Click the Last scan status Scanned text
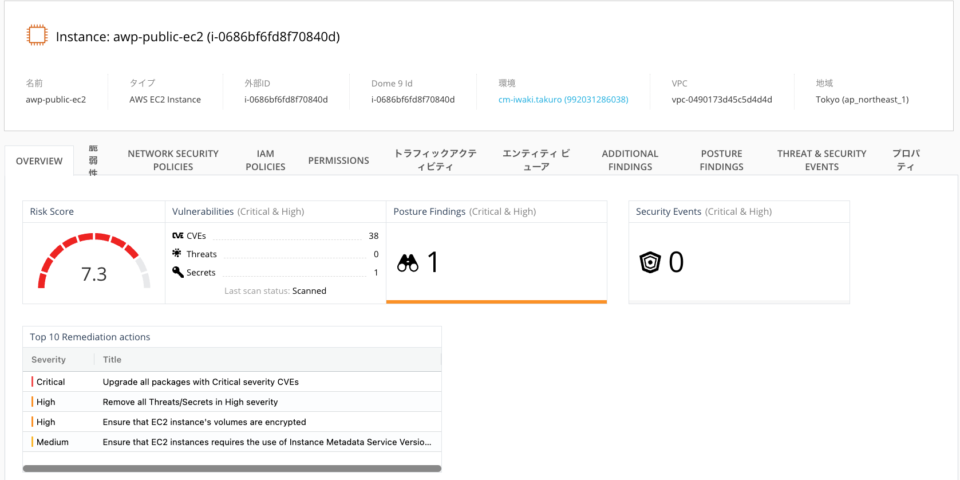Viewport: 960px width, 480px height. [x=309, y=291]
